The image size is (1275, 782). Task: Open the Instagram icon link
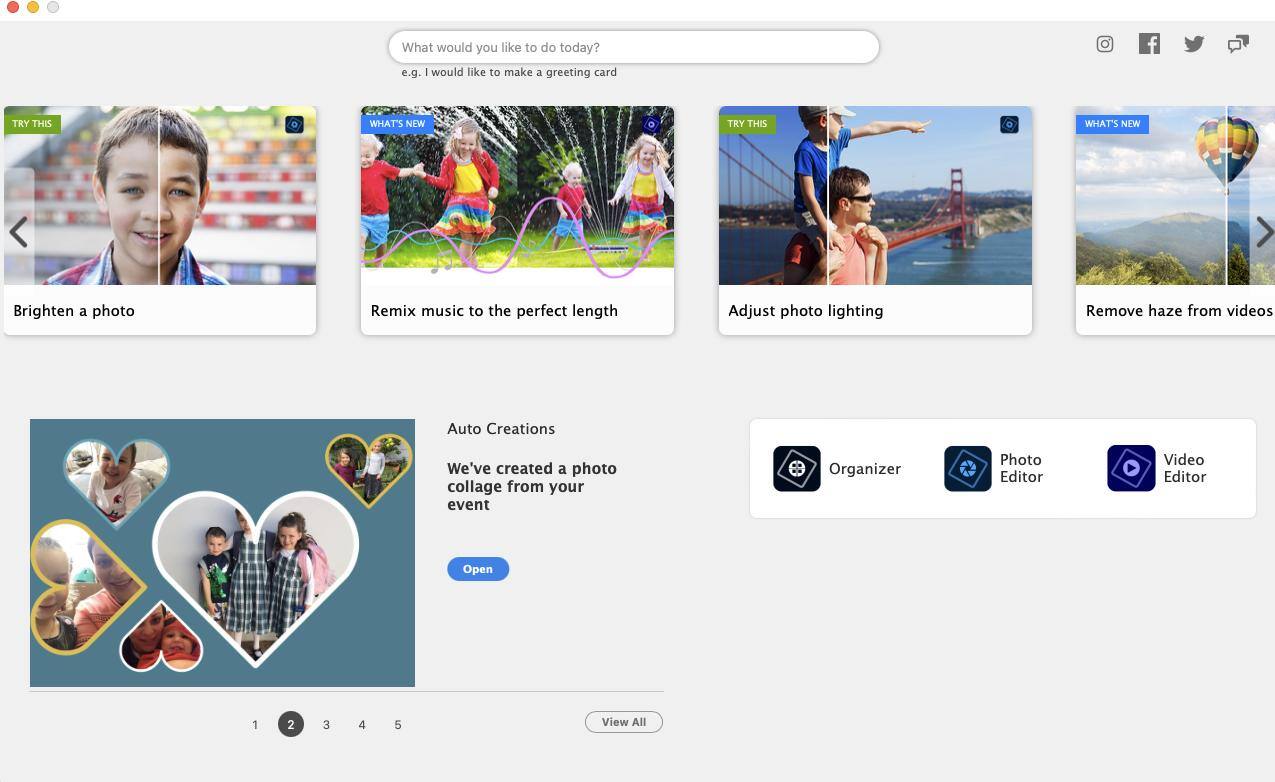1105,44
